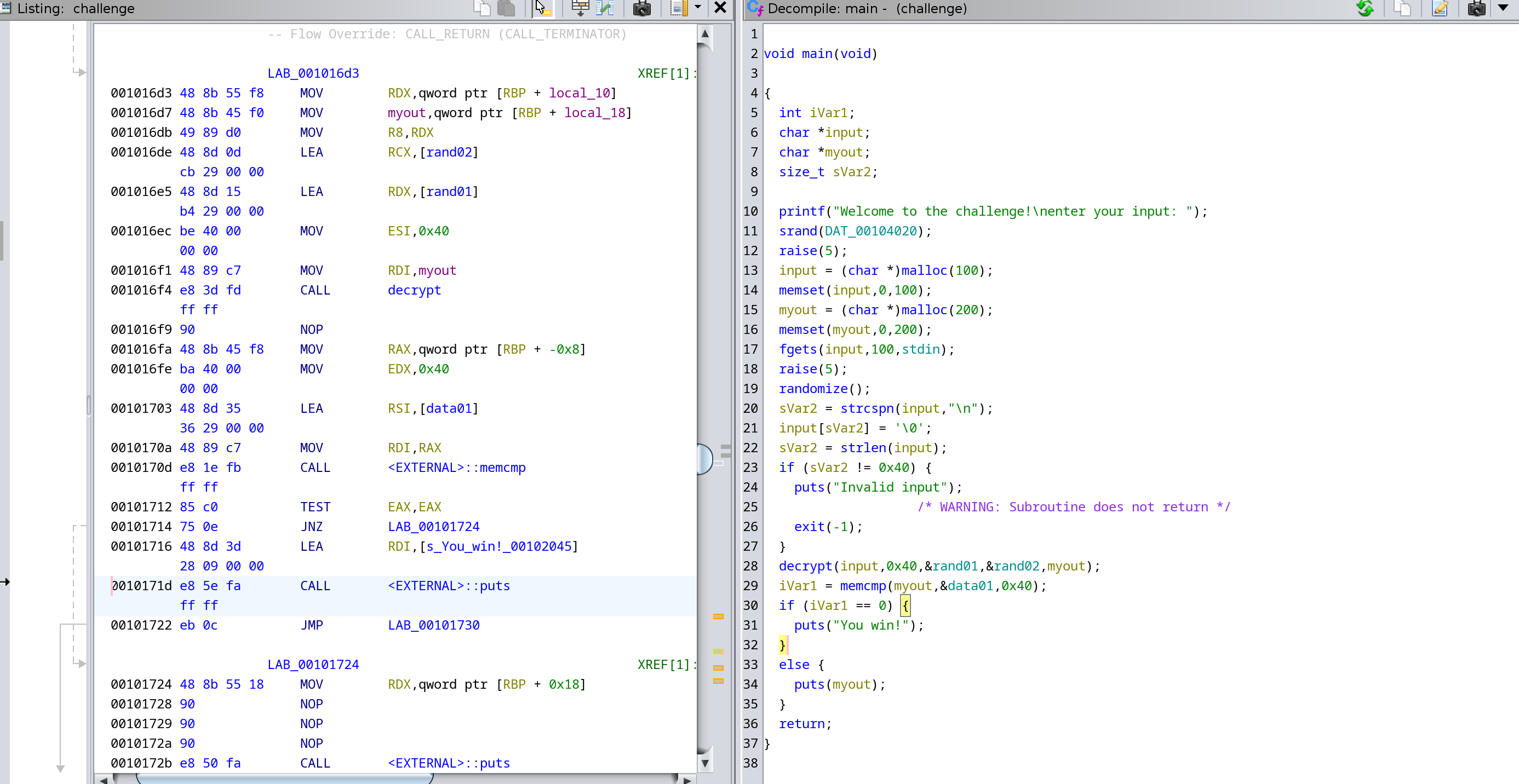The image size is (1519, 784).
Task: Jump to the LAB_00101730 label reference
Action: (433, 625)
